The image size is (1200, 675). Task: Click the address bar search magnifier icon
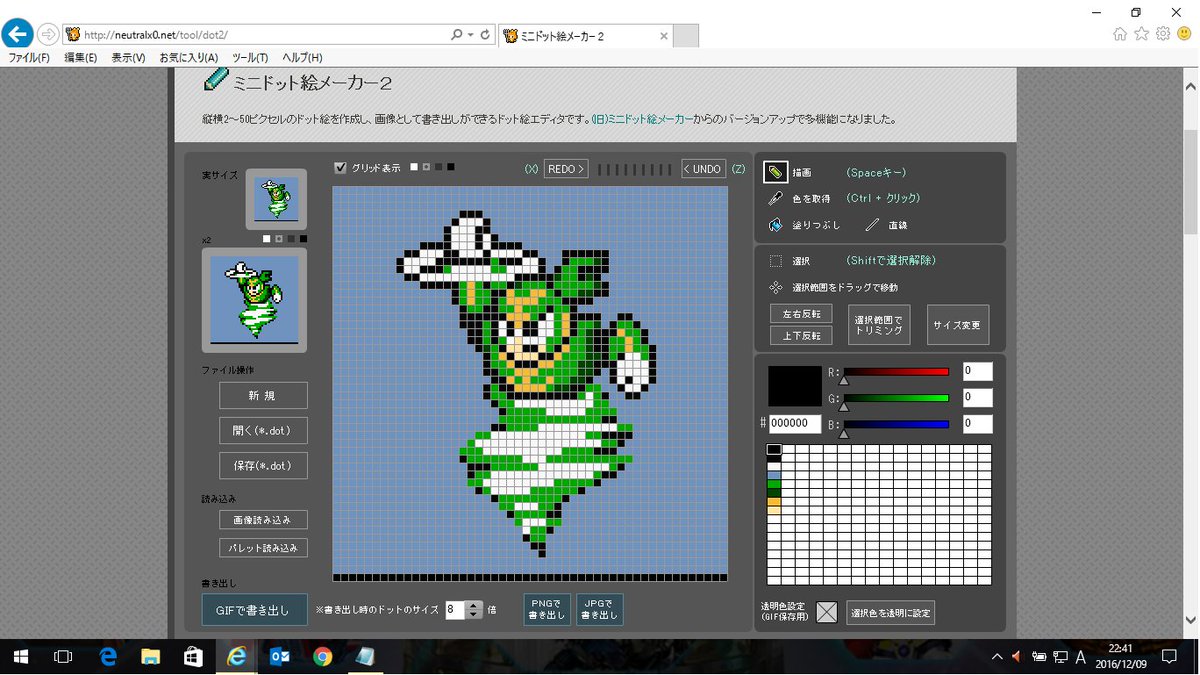[456, 34]
